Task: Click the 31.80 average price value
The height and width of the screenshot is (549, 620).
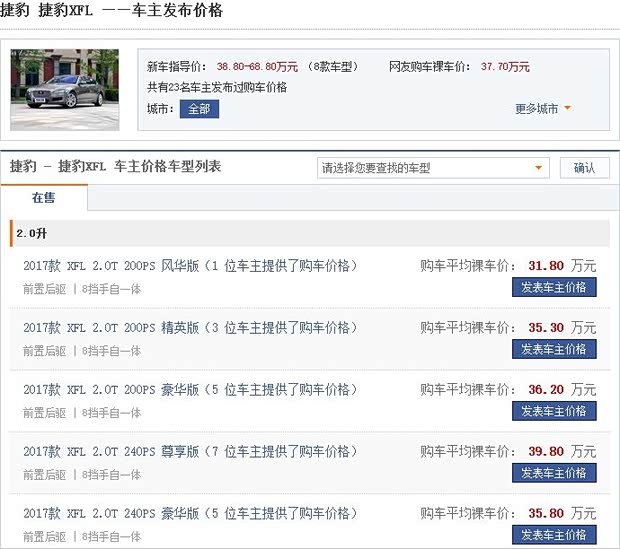Action: click(546, 266)
